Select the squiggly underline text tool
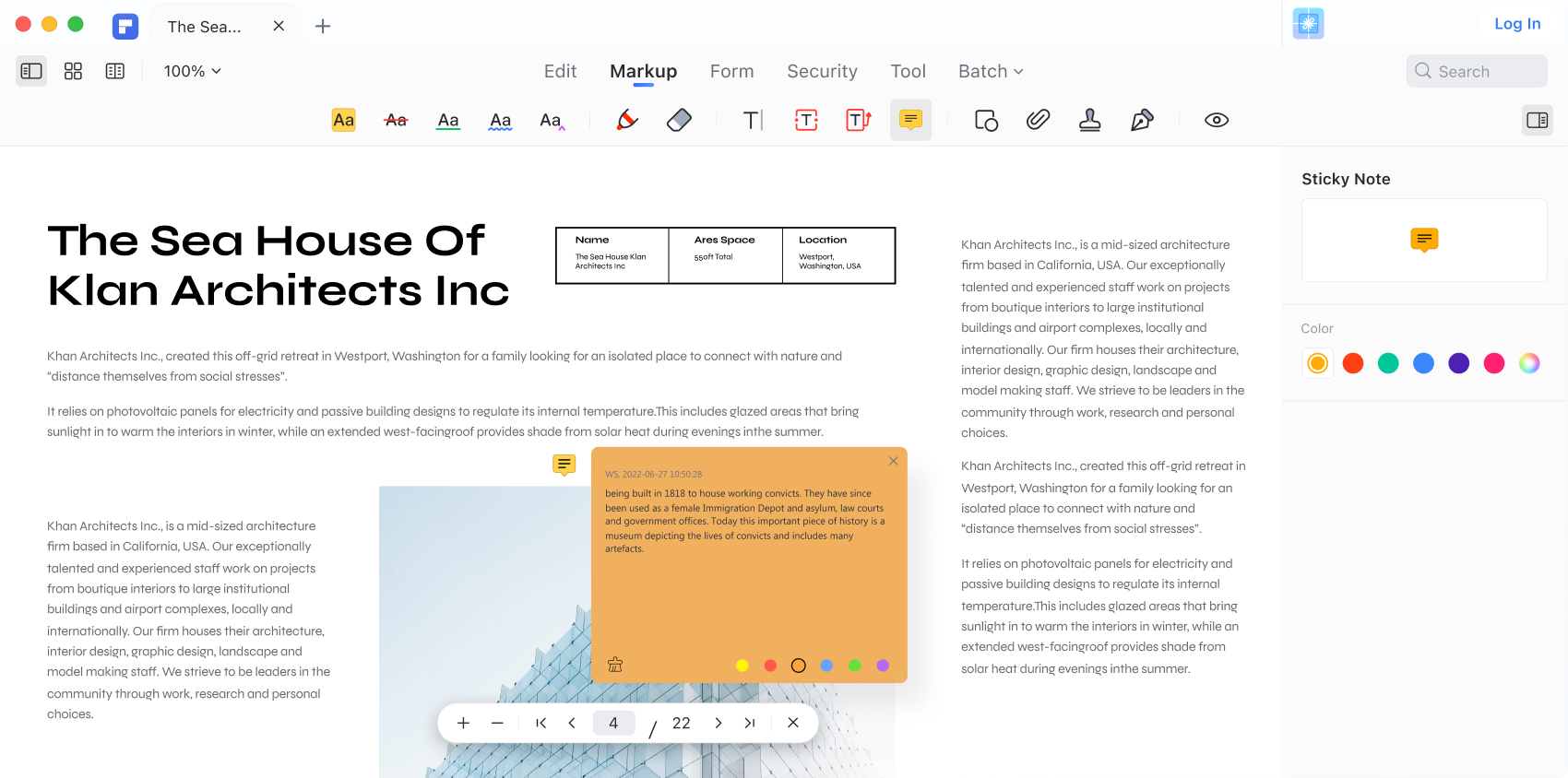Viewport: 1568px width, 778px height. coord(500,120)
